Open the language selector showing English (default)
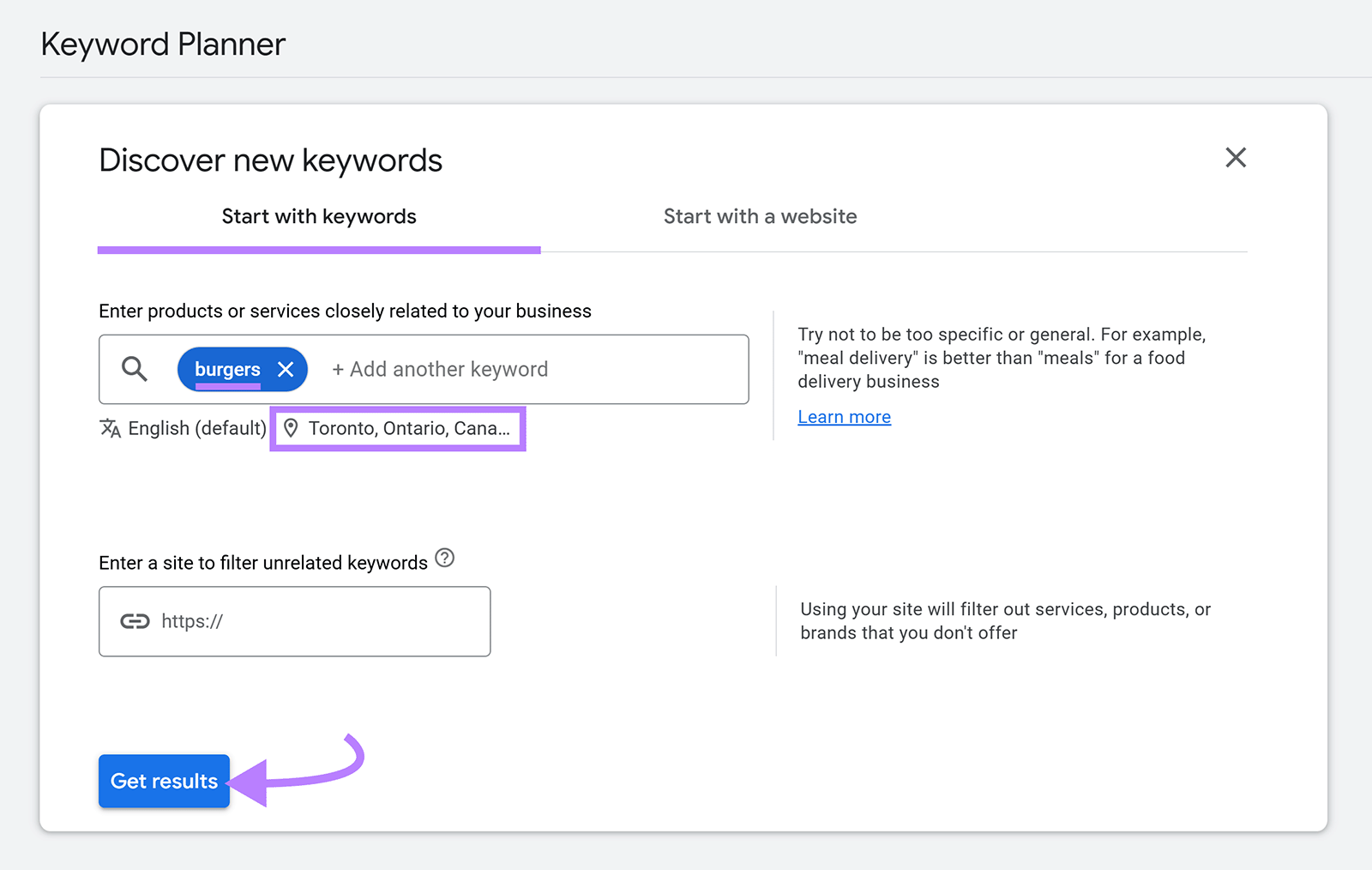Viewport: 1372px width, 870px height. (x=197, y=427)
